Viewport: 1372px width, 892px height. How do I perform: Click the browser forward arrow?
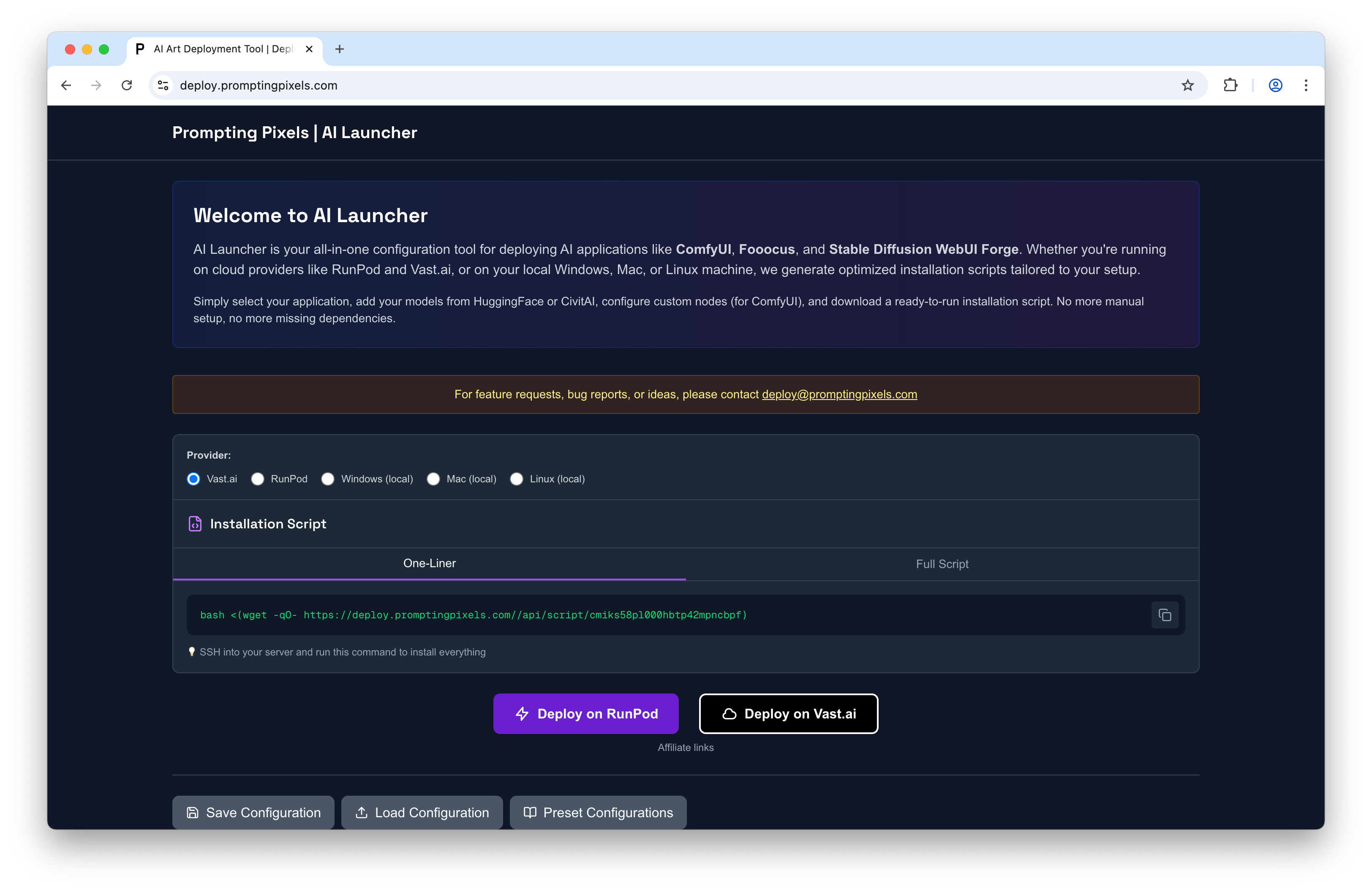point(96,85)
